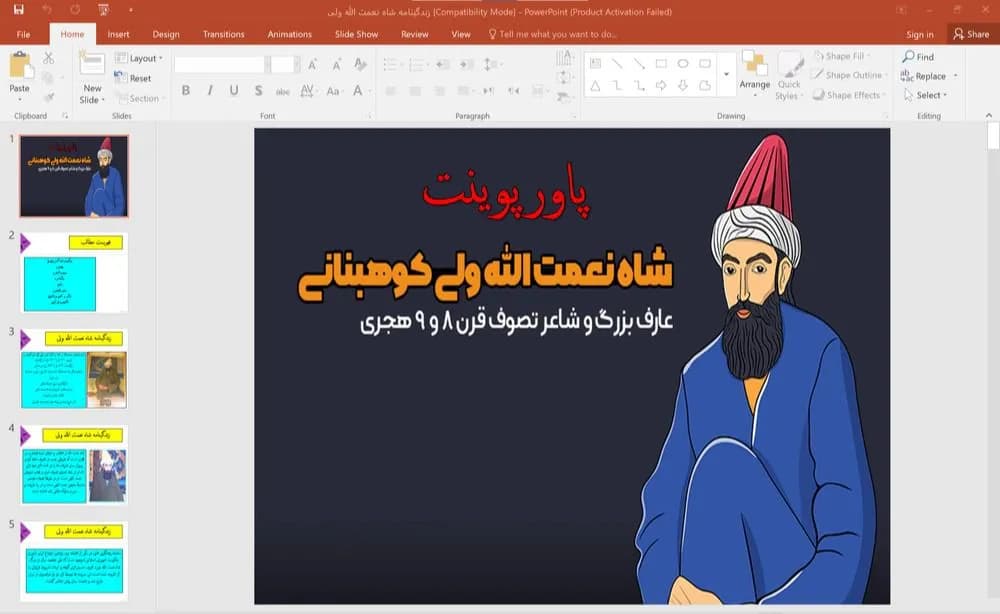This screenshot has height=614, width=1000.
Task: Select slide 5 thumbnail
Action: [x=74, y=561]
